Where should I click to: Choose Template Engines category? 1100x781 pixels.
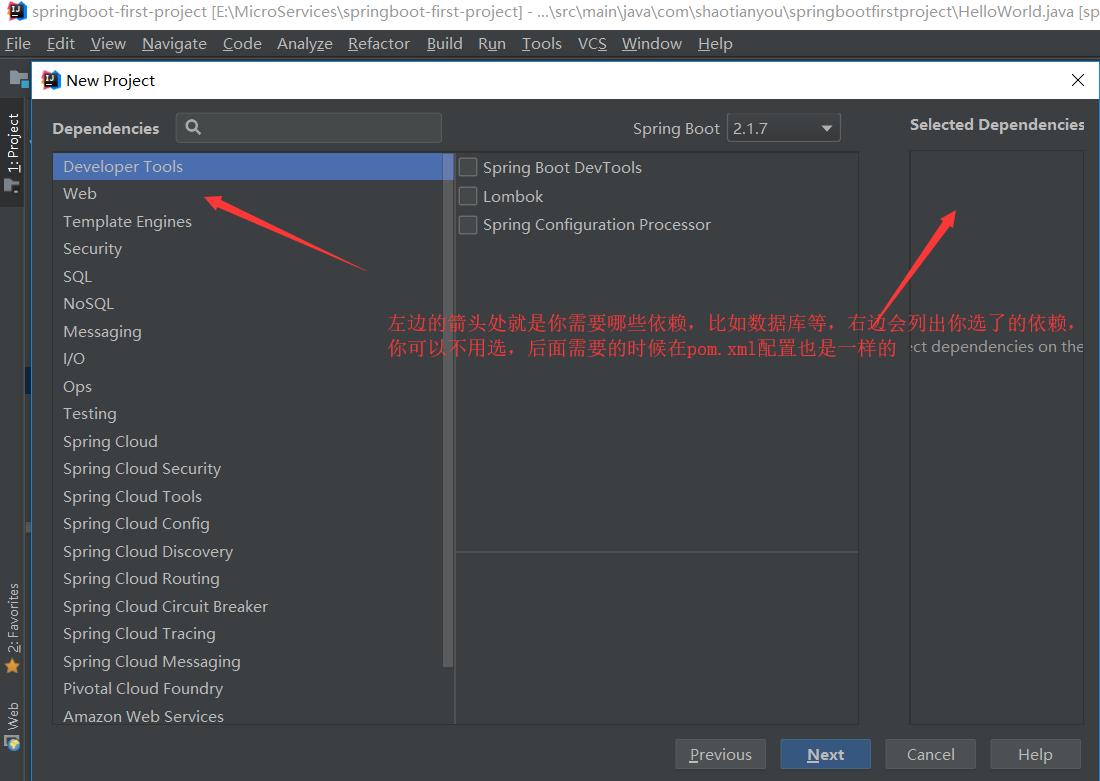[248, 221]
